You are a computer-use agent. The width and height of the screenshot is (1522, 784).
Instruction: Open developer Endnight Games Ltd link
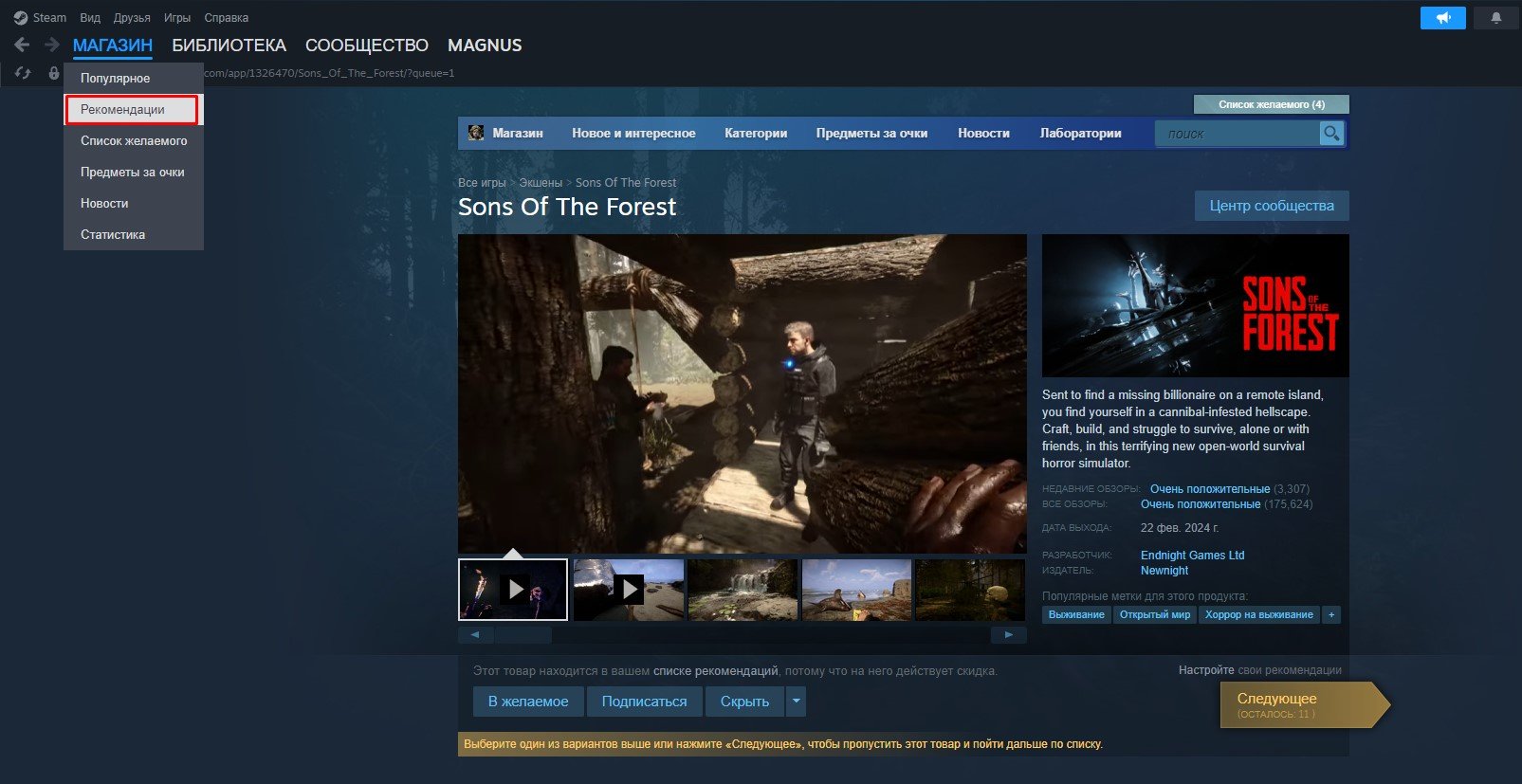1192,556
